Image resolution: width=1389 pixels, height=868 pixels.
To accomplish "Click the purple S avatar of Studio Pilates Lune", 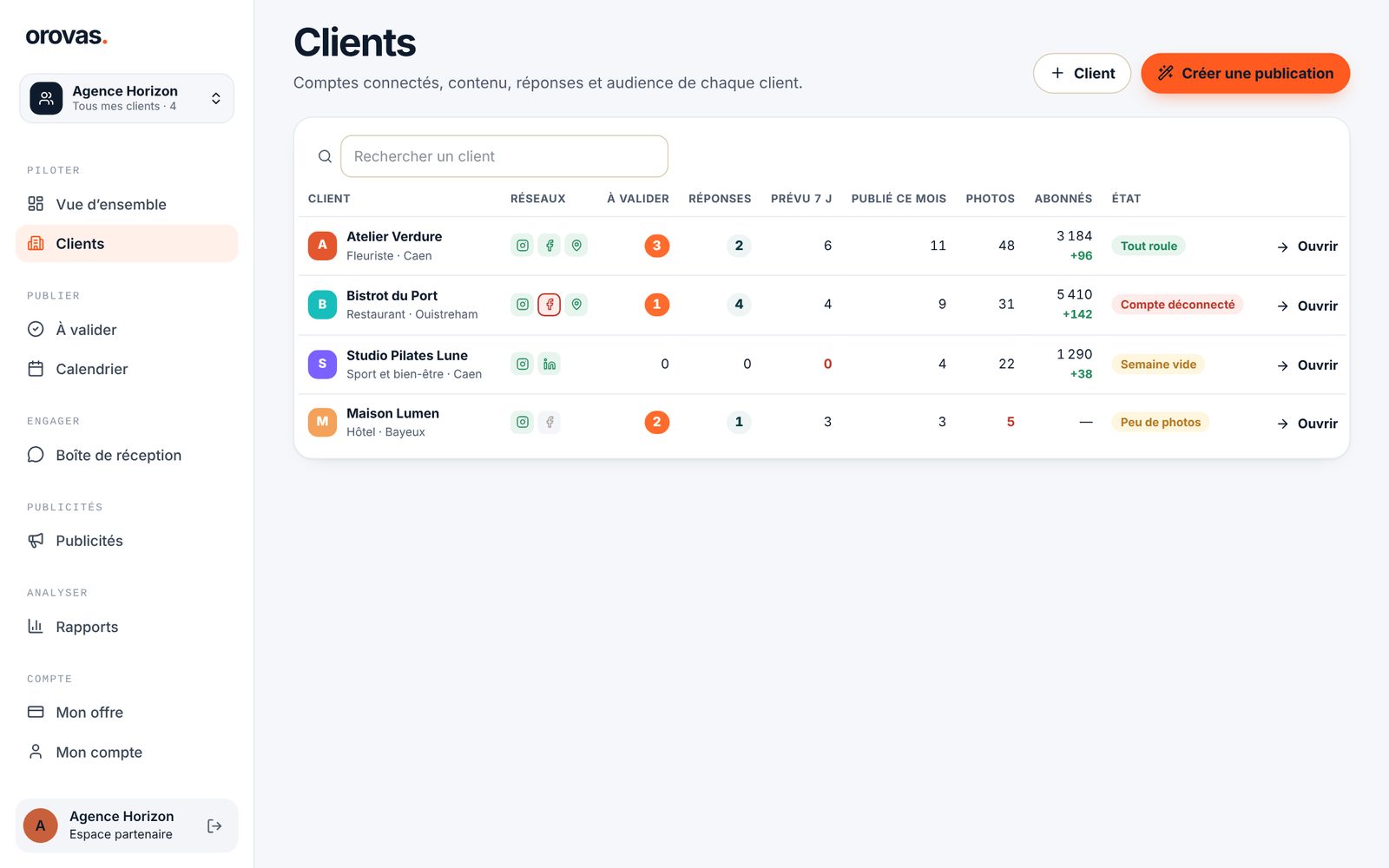I will 322,364.
